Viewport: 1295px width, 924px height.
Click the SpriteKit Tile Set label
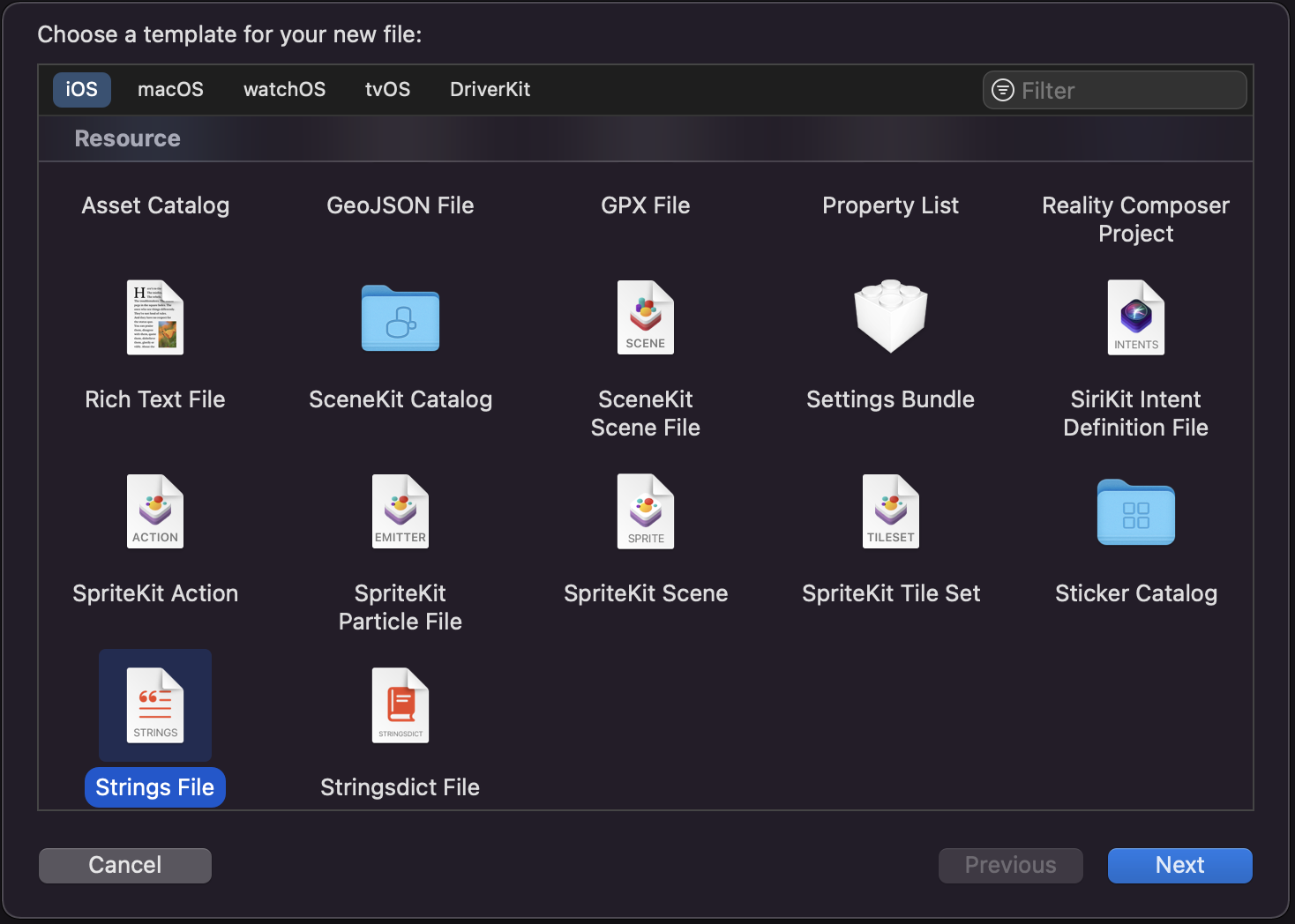tap(891, 593)
